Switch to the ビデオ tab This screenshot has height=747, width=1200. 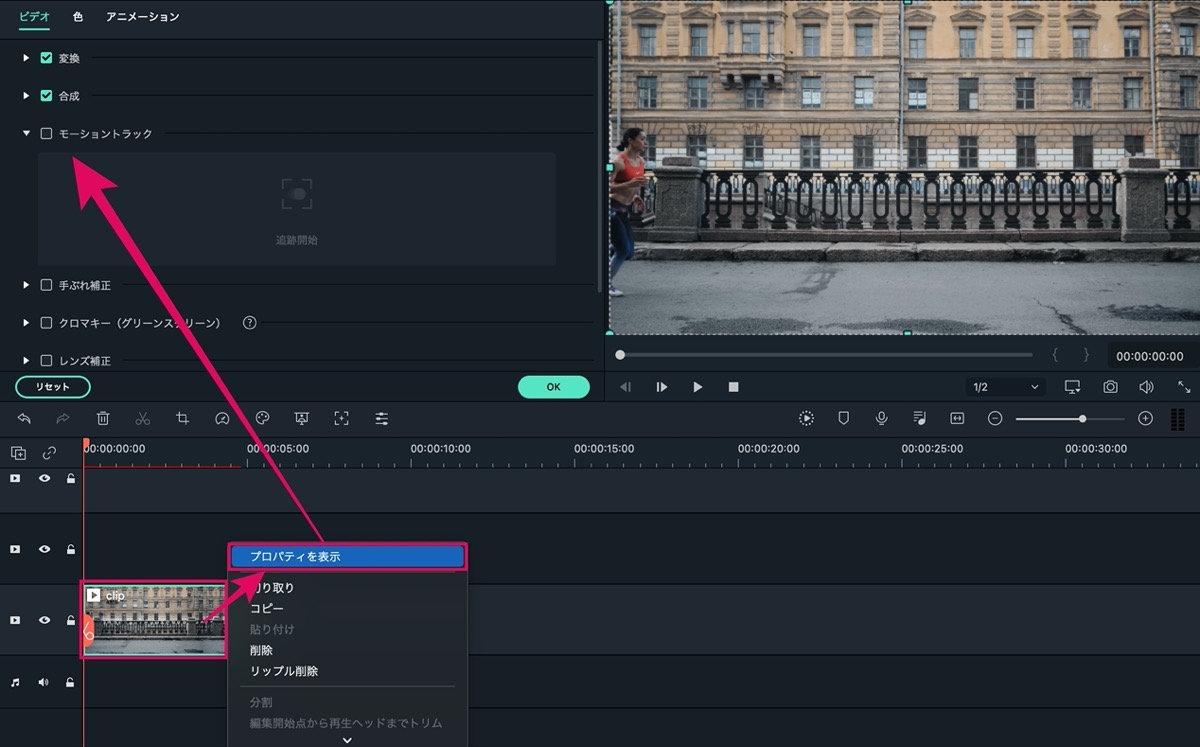34,17
